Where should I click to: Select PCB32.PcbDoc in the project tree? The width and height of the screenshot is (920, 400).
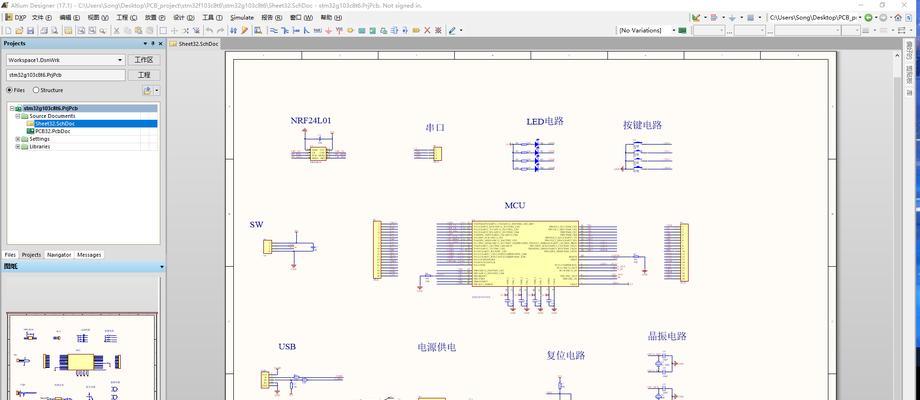click(x=53, y=131)
